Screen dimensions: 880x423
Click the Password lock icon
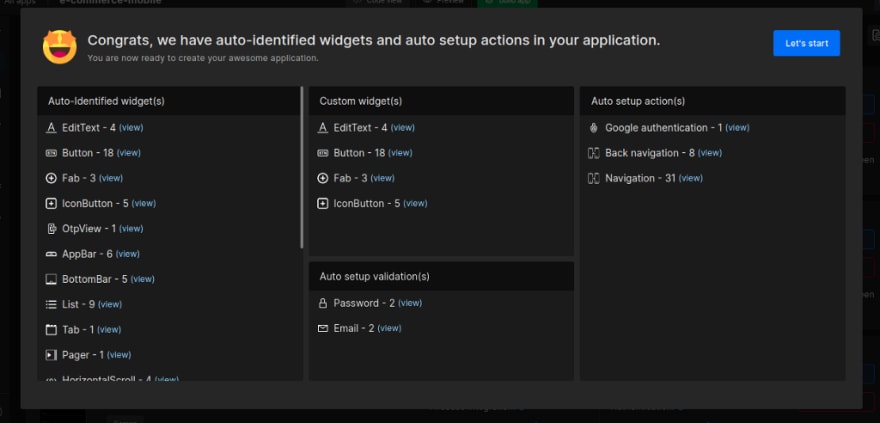pyautogui.click(x=323, y=303)
